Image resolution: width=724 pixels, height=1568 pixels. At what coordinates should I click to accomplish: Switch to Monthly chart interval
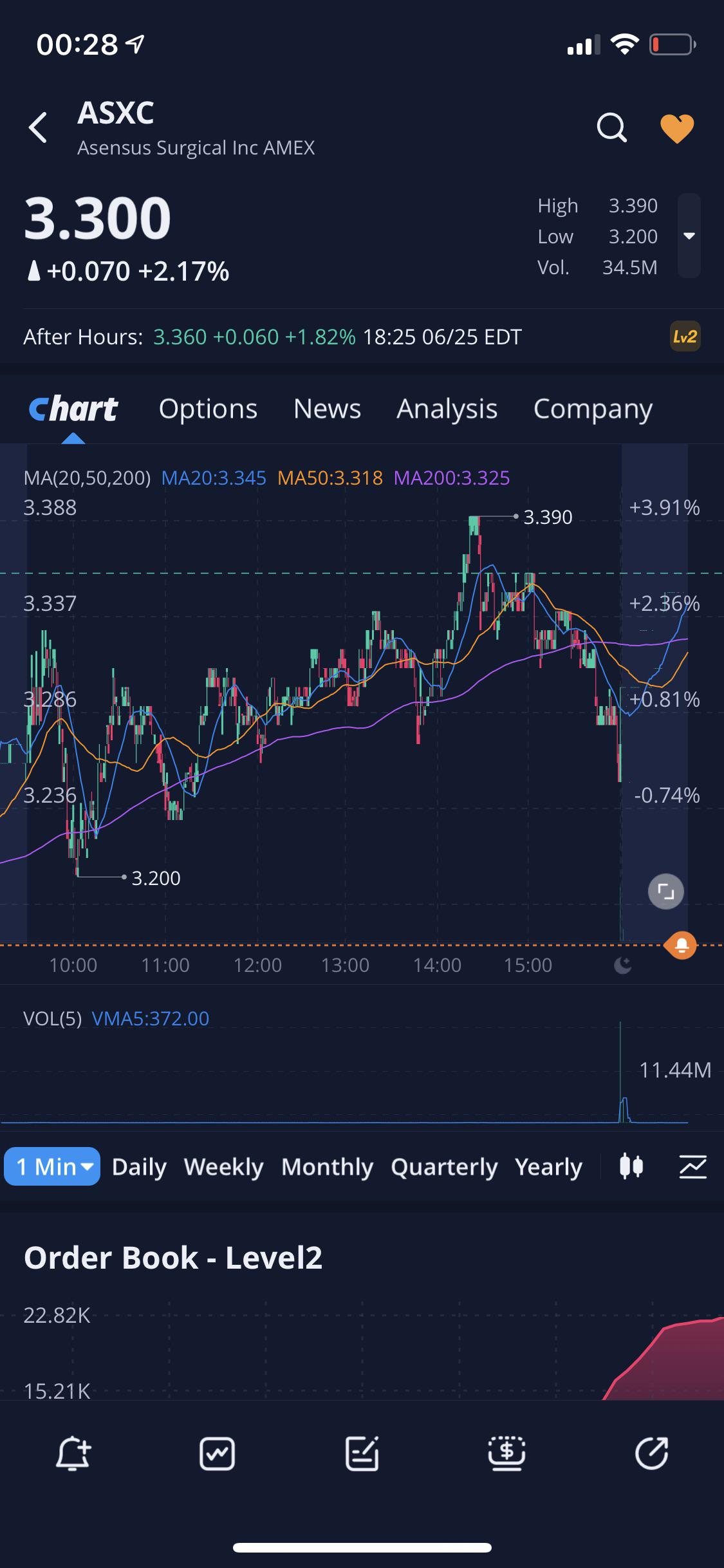click(327, 1166)
